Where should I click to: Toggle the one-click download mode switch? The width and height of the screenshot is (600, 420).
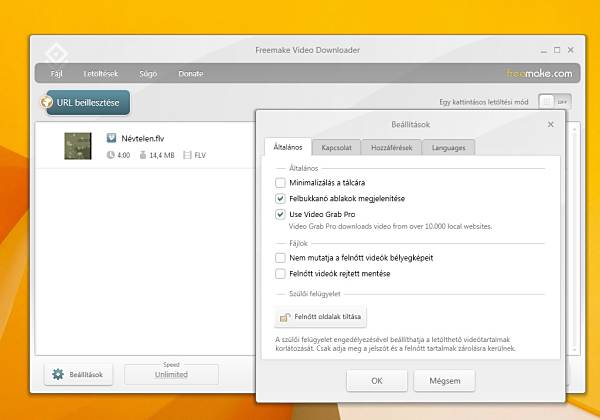(x=555, y=101)
